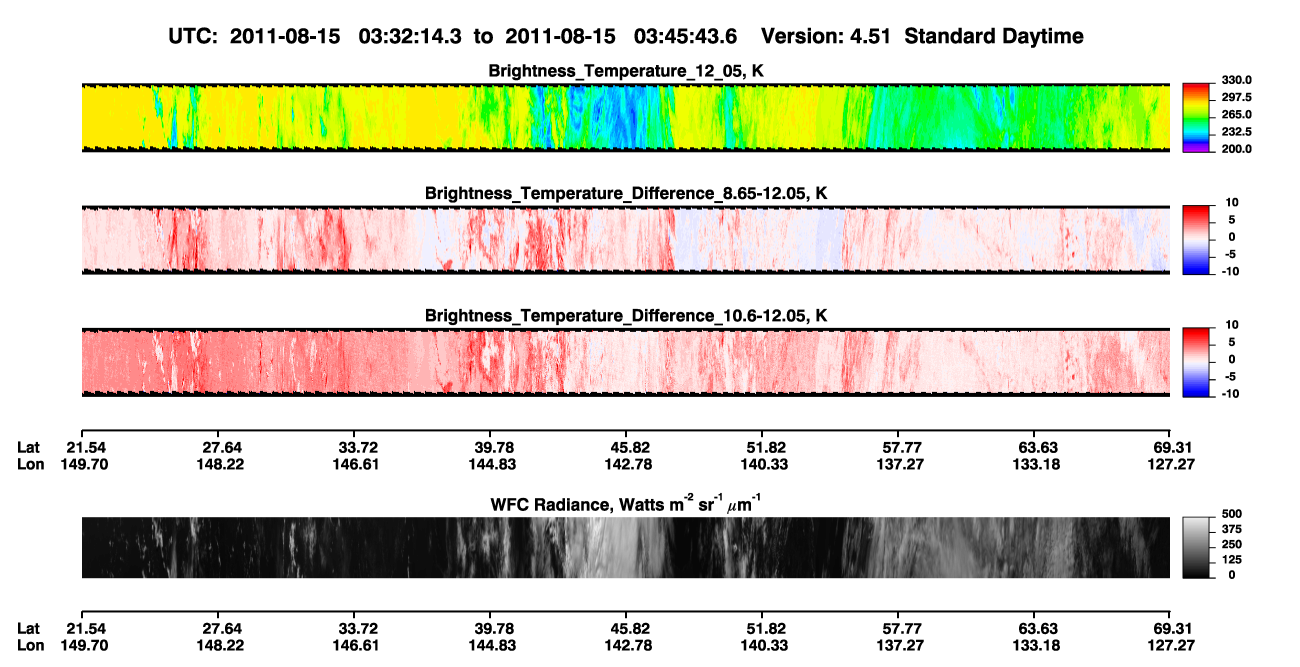Viewport: 1300px width, 667px height.
Task: Select the 8.65-12.05 difference image strip
Action: (x=625, y=239)
